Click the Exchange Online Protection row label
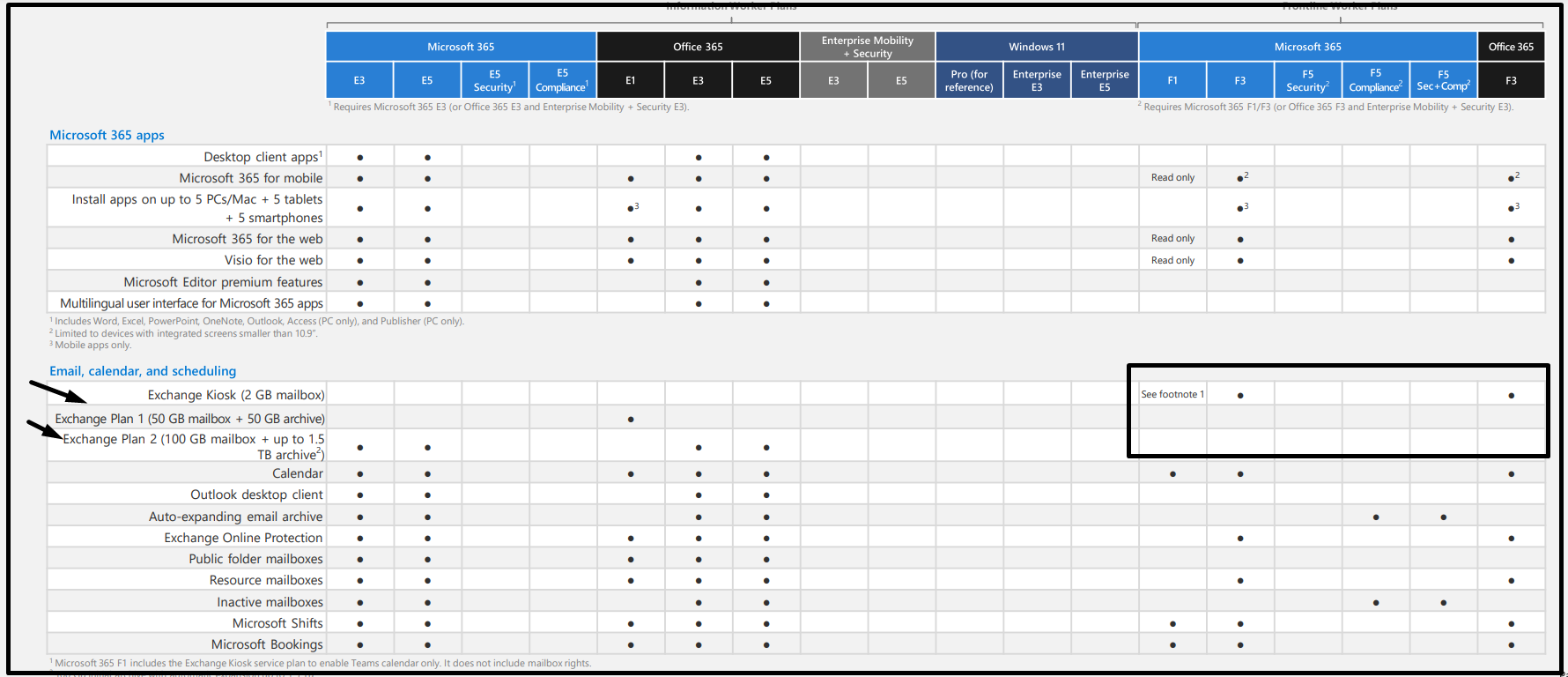Viewport: 1568px width, 677px height. tap(243, 538)
